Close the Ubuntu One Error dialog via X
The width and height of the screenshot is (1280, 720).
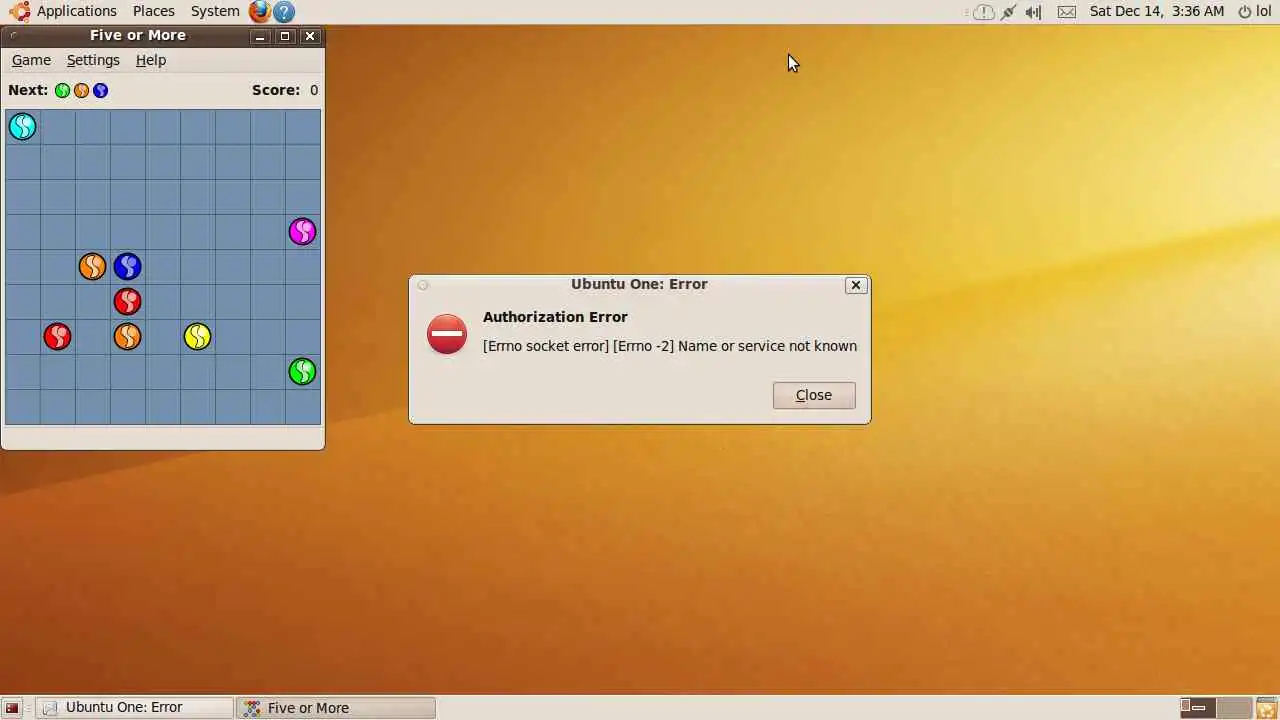856,285
